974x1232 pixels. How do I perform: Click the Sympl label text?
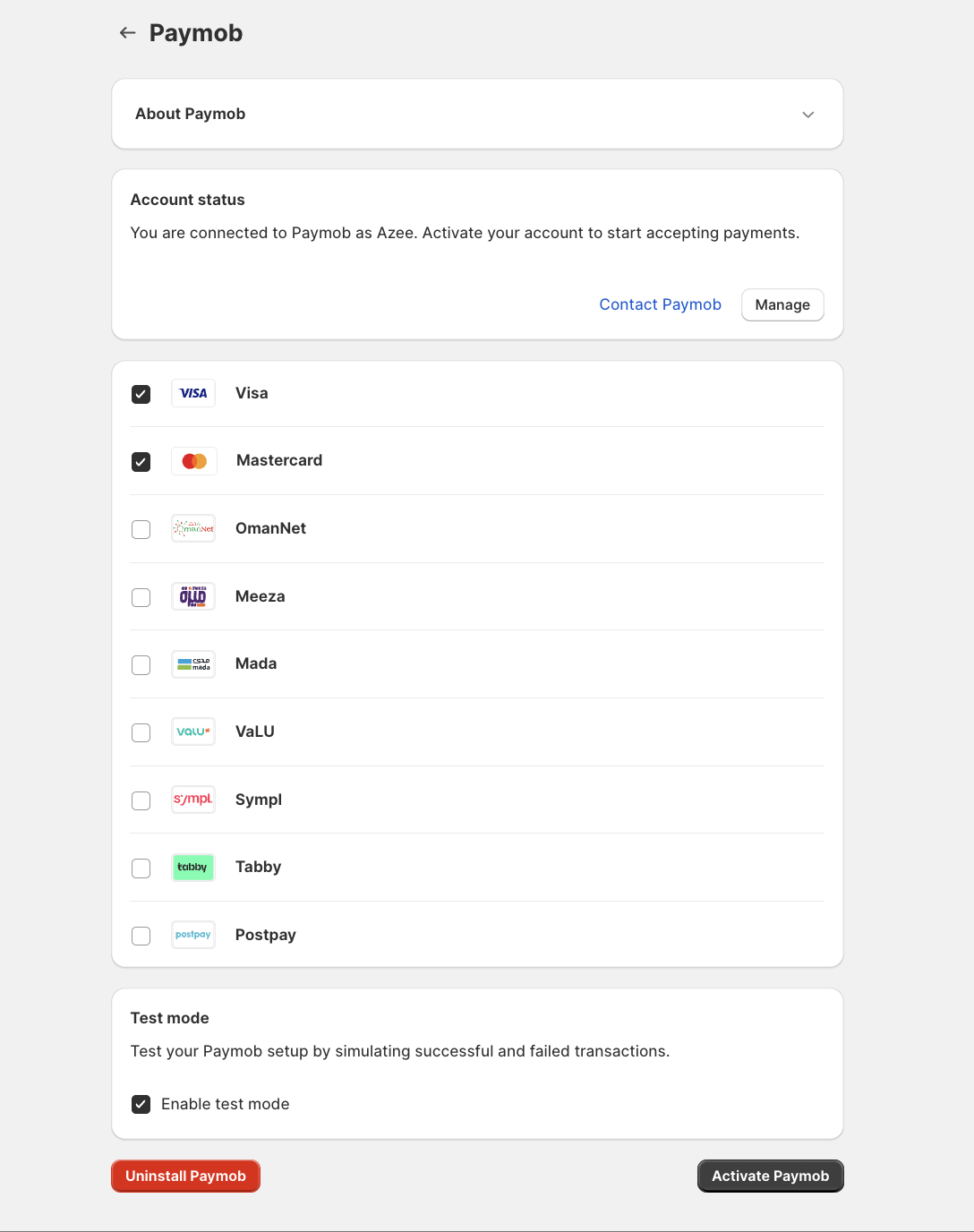coord(259,800)
